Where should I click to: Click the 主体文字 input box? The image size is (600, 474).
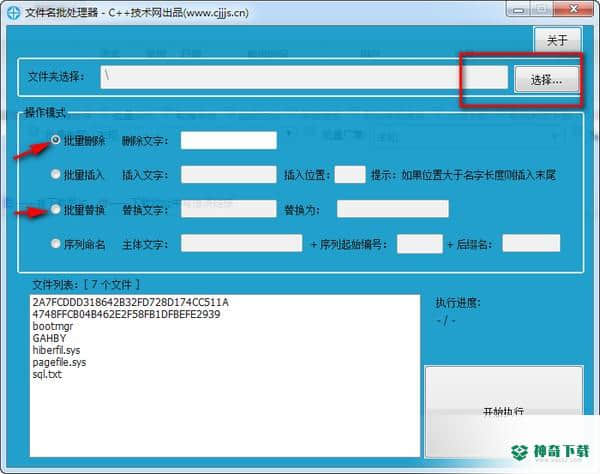click(241, 243)
